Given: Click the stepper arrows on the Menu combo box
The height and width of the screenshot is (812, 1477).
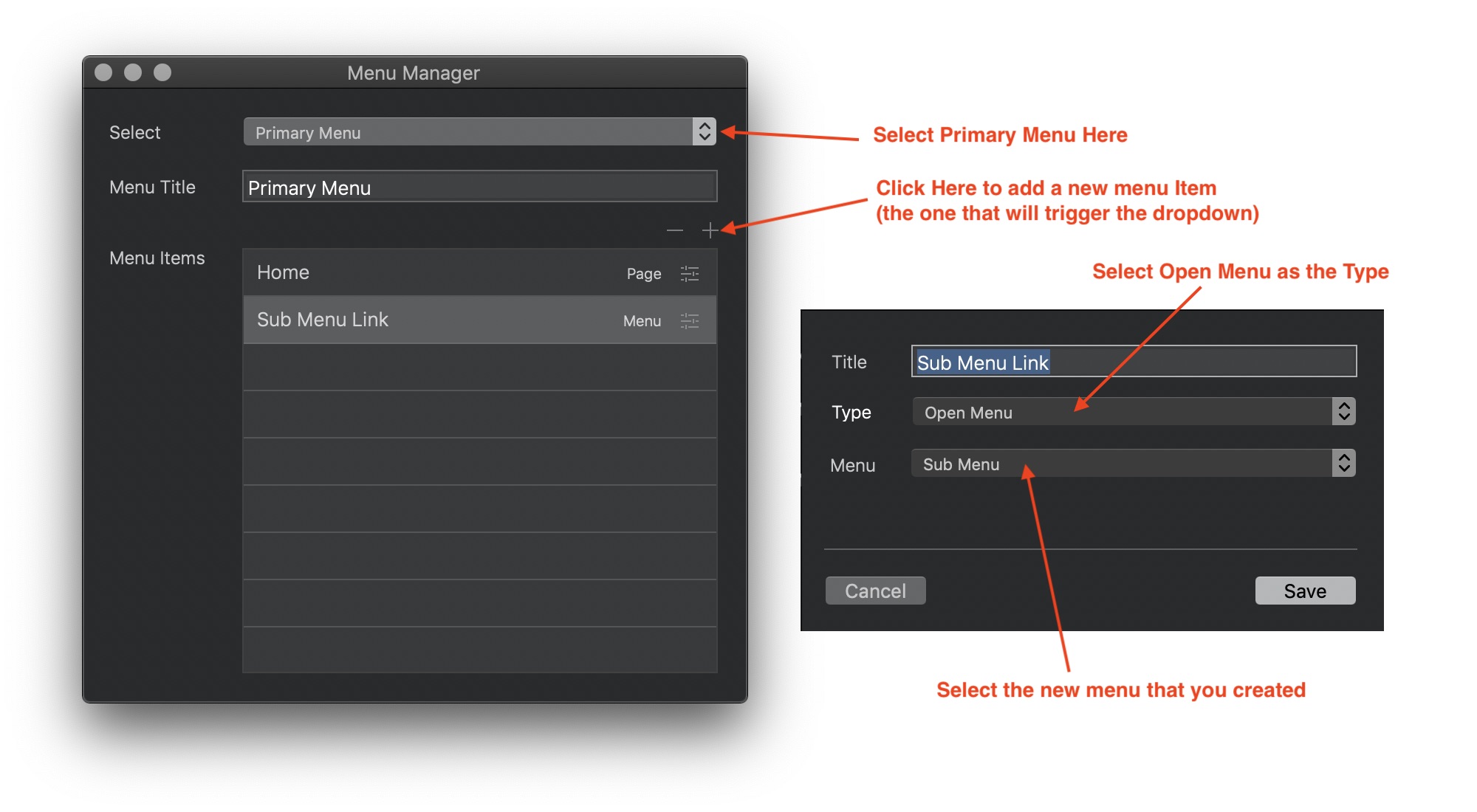Looking at the screenshot, I should [1344, 463].
